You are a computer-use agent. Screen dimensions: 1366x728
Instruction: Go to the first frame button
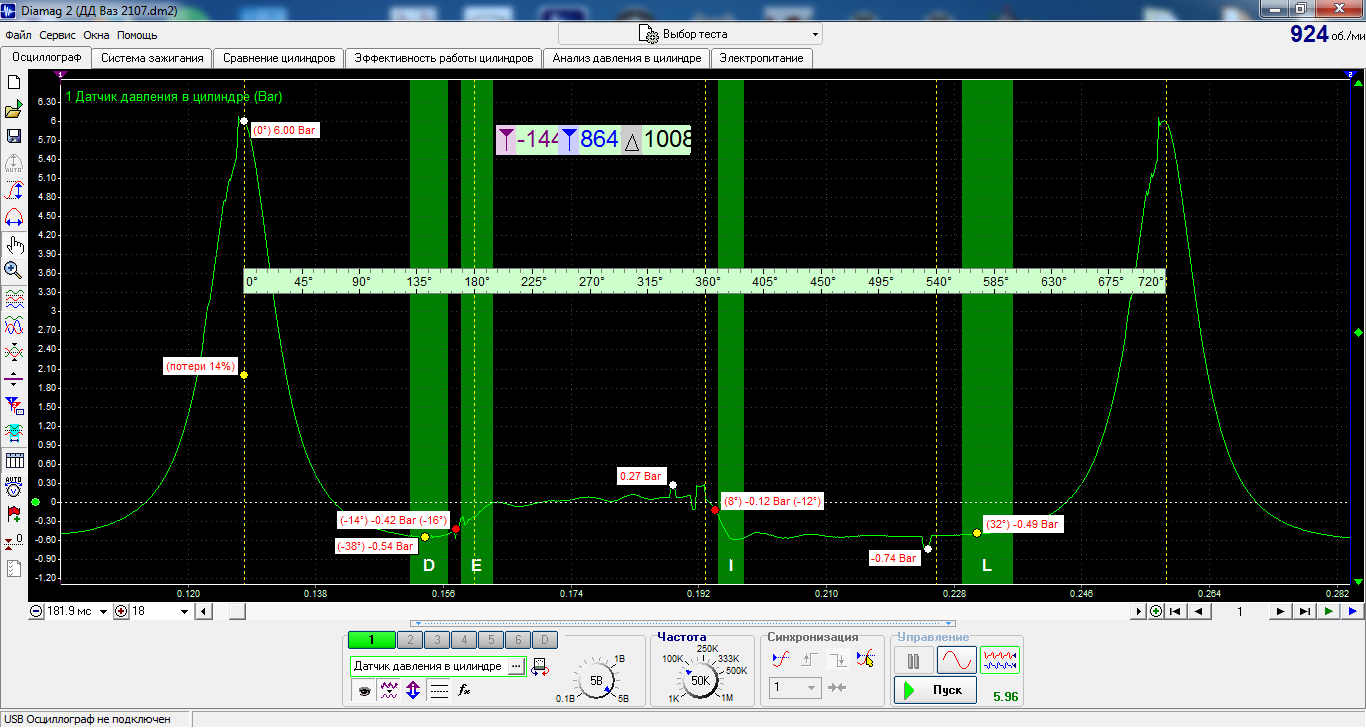(1176, 611)
